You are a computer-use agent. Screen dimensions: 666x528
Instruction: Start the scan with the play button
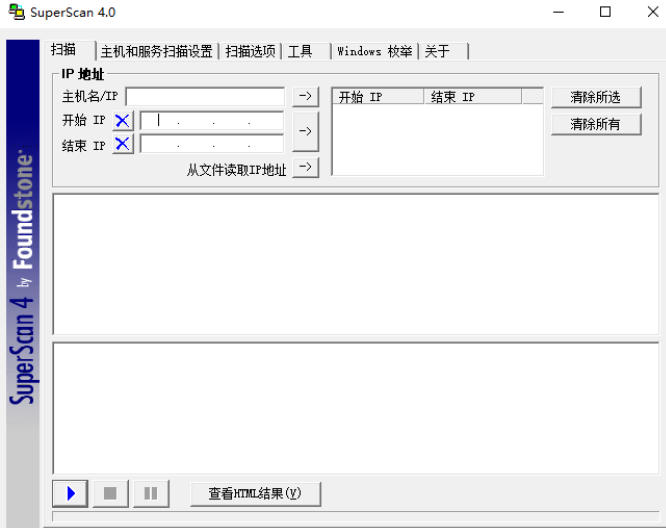tap(70, 493)
